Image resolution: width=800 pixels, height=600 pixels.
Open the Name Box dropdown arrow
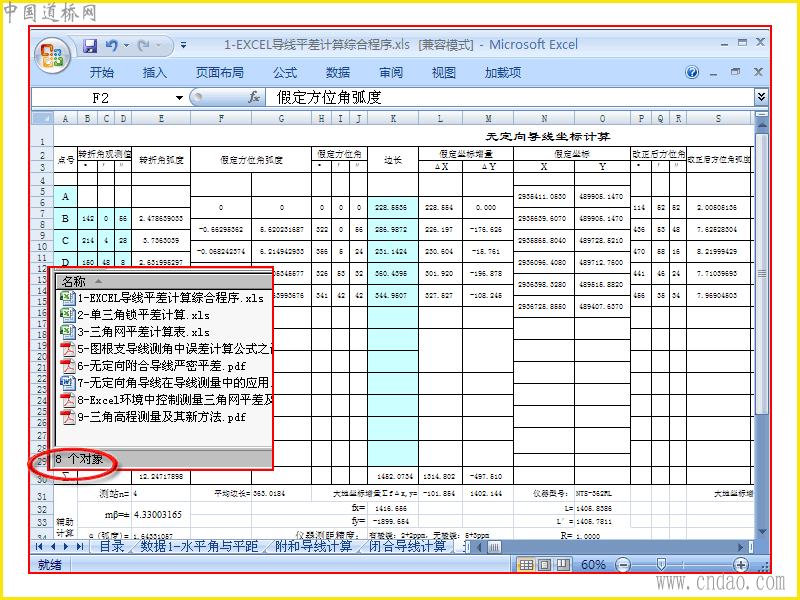point(179,97)
